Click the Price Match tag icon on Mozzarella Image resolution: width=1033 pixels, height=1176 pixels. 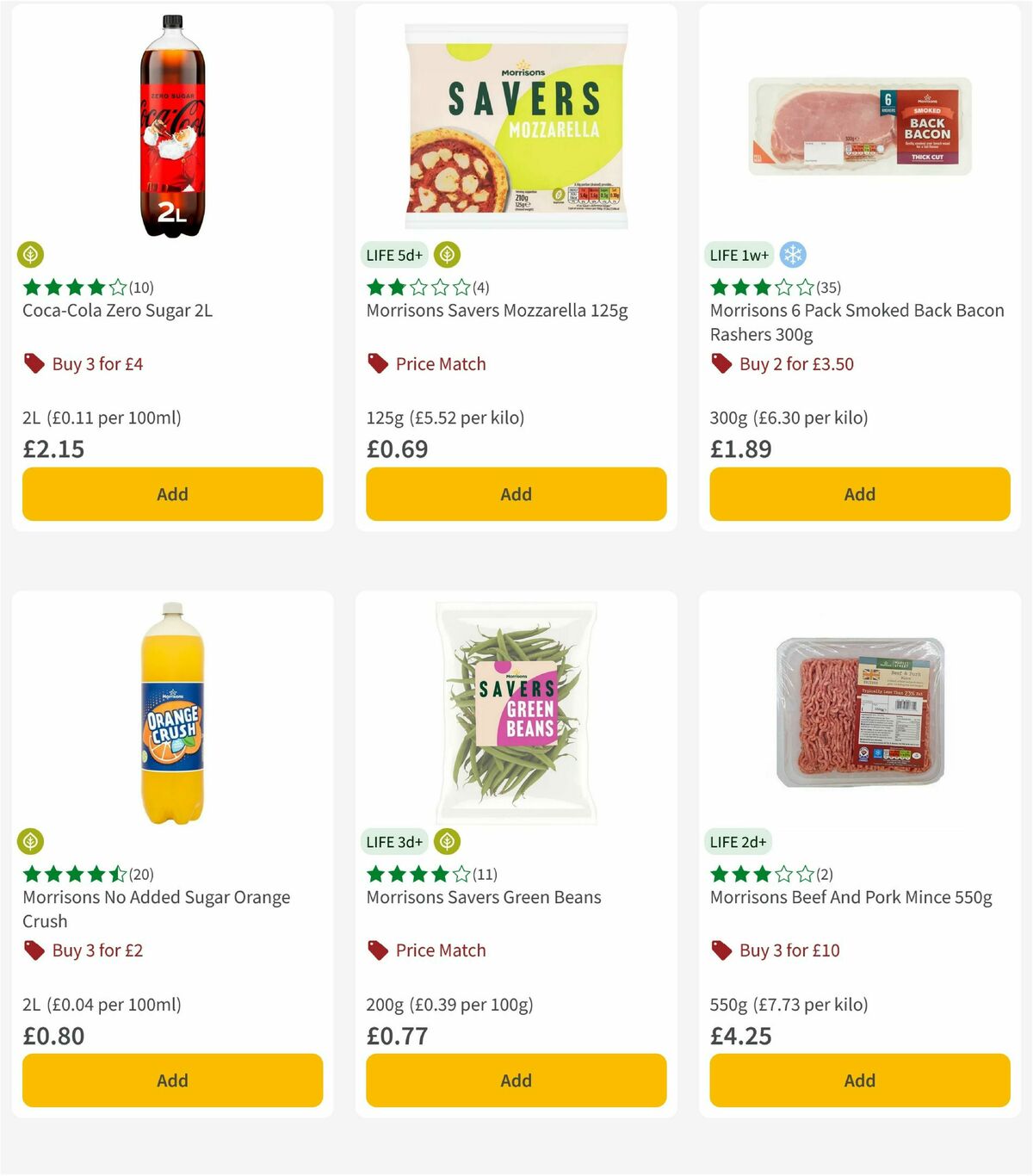pyautogui.click(x=376, y=363)
